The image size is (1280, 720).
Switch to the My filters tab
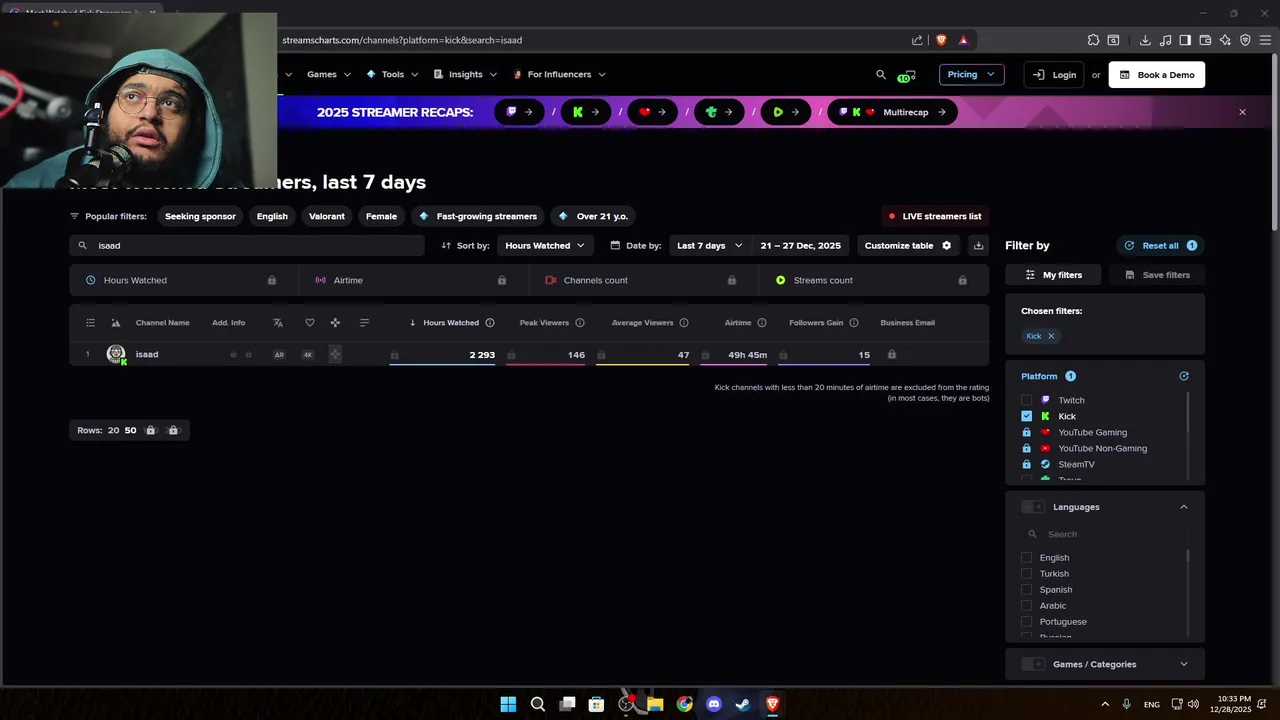click(x=1053, y=275)
